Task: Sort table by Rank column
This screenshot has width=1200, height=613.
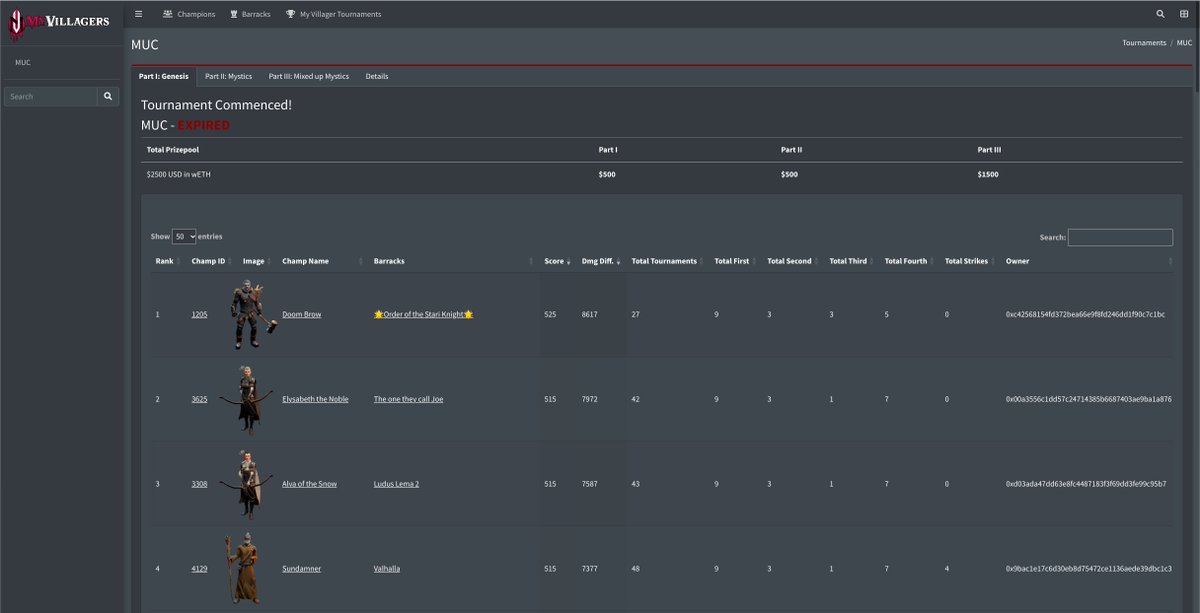Action: (x=166, y=261)
